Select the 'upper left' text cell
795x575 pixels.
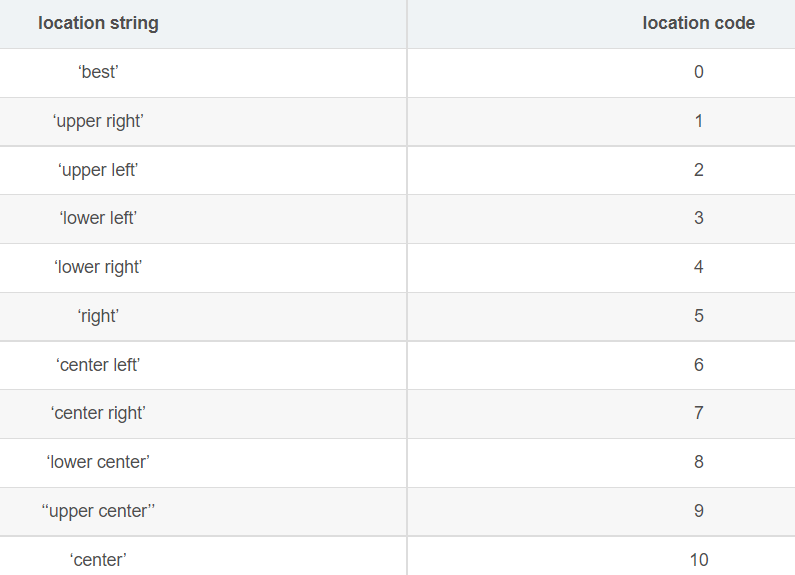click(x=98, y=170)
